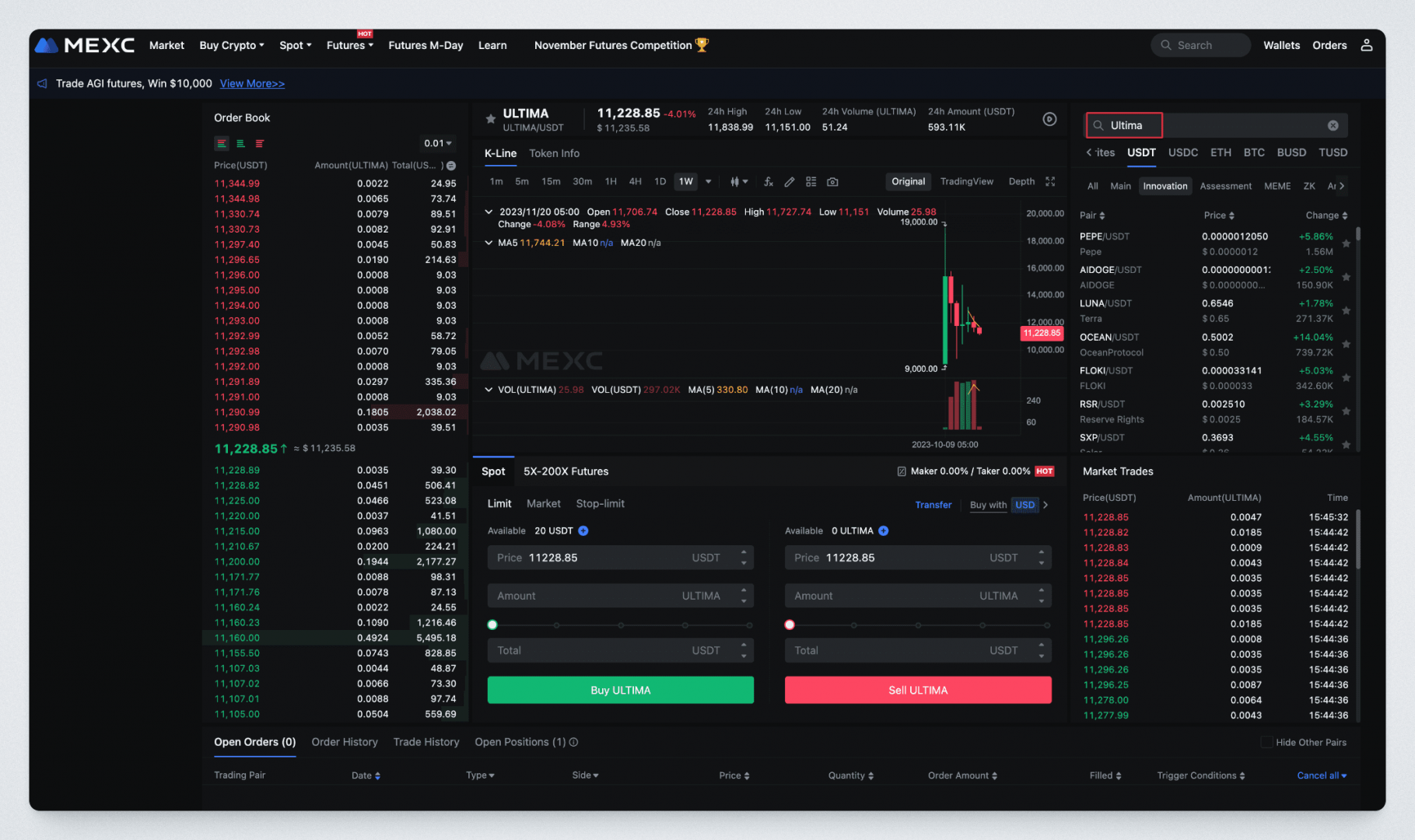Open the candlestick chart type dropdown
This screenshot has width=1415, height=840.
[x=738, y=182]
